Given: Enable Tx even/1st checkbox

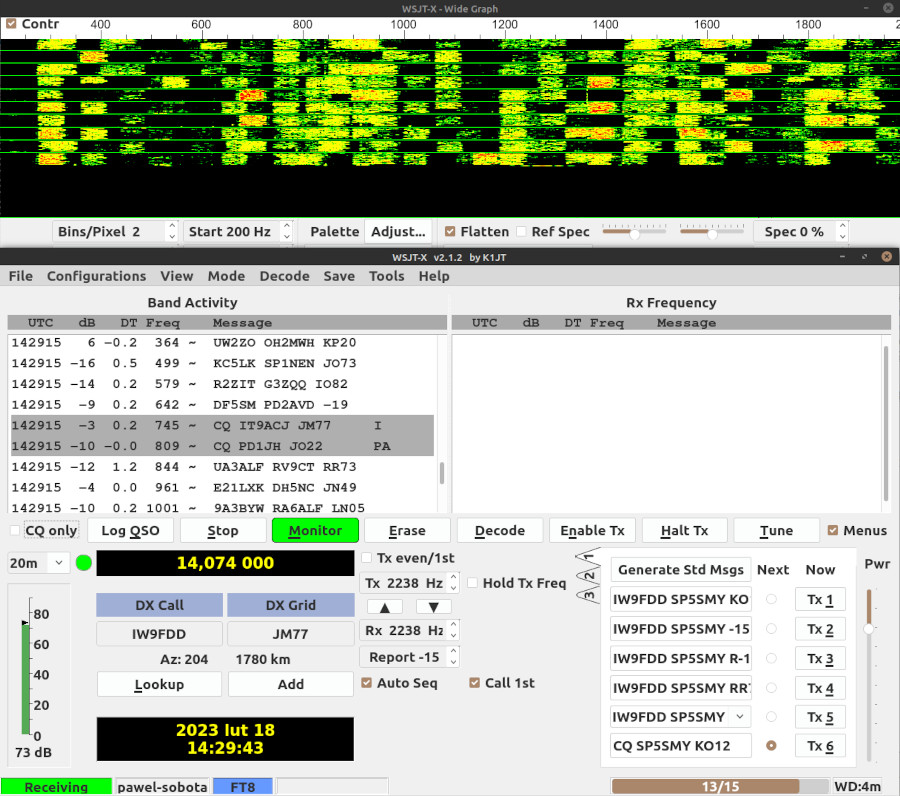Looking at the screenshot, I should click(367, 558).
